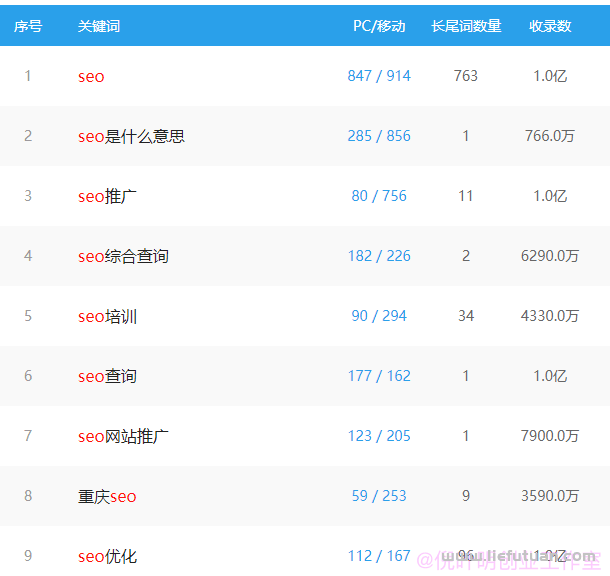Click the index value 847 / 914
Screen dimensions: 610x576
point(379,76)
